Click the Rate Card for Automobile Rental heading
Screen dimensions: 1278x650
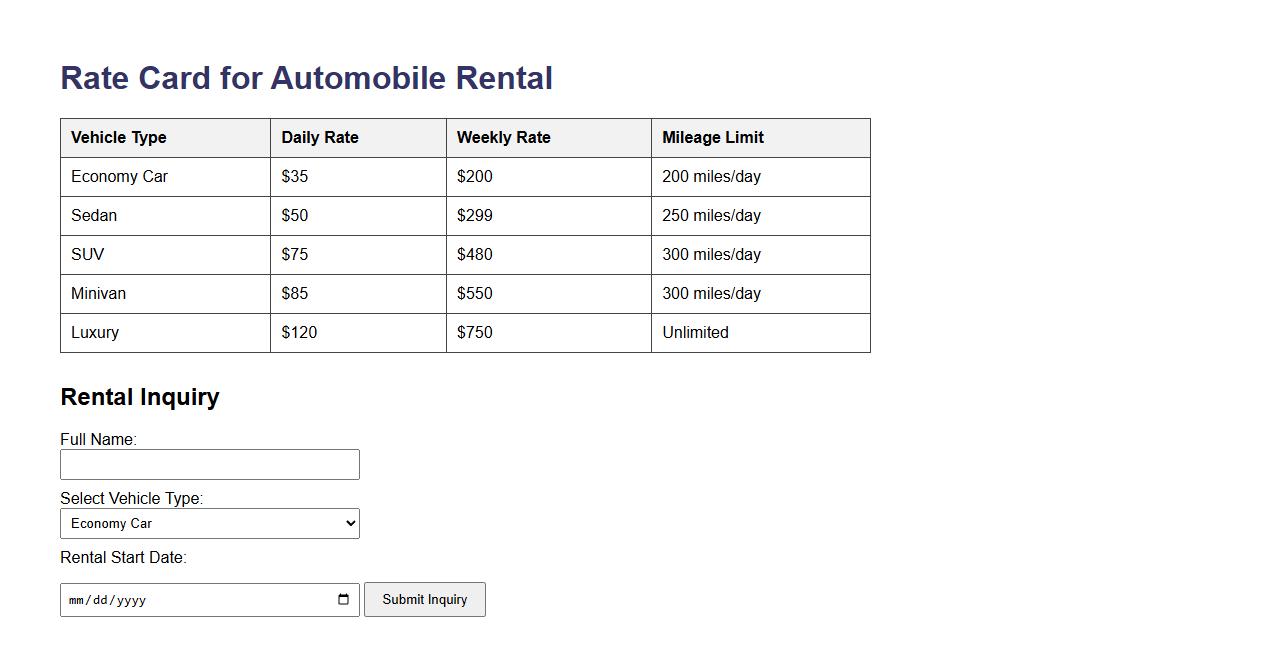click(306, 79)
